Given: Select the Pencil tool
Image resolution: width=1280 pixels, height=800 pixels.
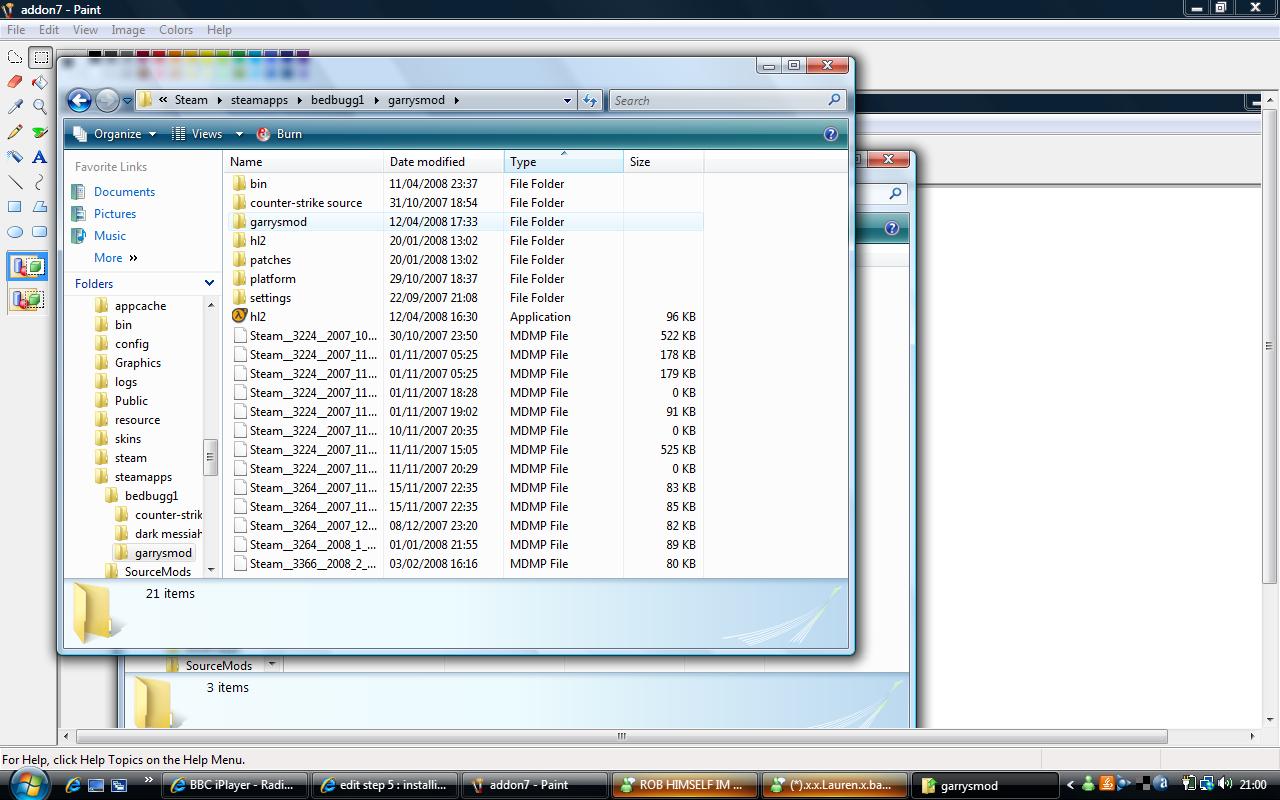Looking at the screenshot, I should point(15,132).
